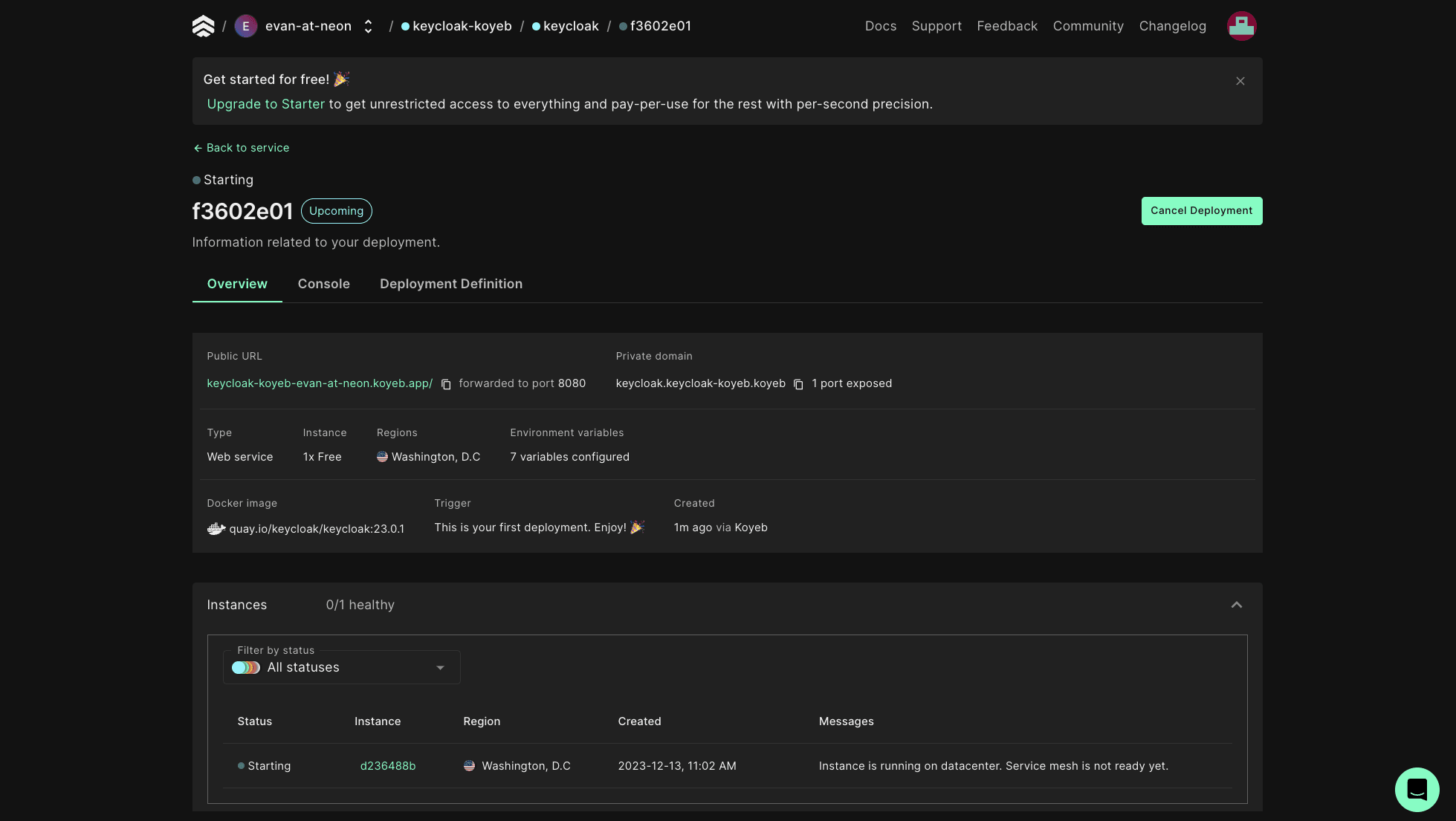Collapse the Instances section
Screen dimensions: 1456x821
point(1236,605)
